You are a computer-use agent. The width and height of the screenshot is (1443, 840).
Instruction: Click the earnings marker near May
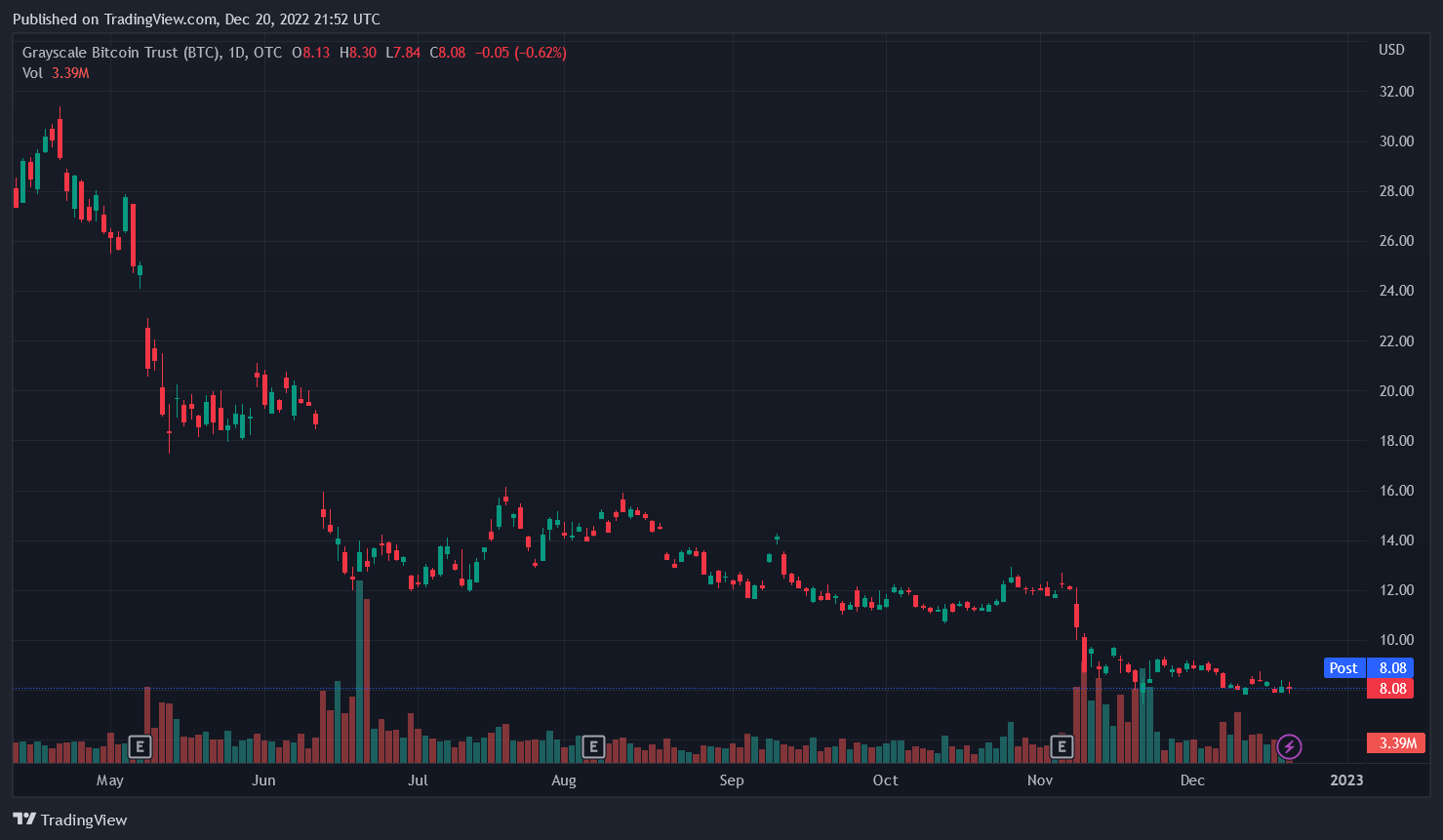click(140, 747)
